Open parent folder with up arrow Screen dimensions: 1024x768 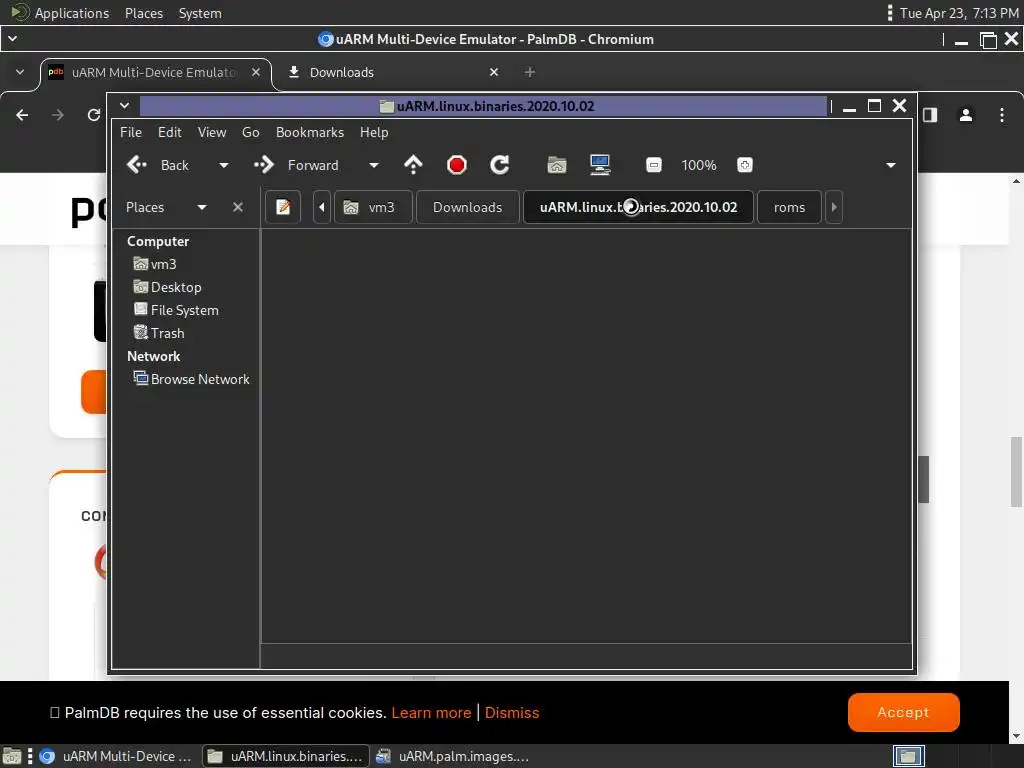pos(413,165)
